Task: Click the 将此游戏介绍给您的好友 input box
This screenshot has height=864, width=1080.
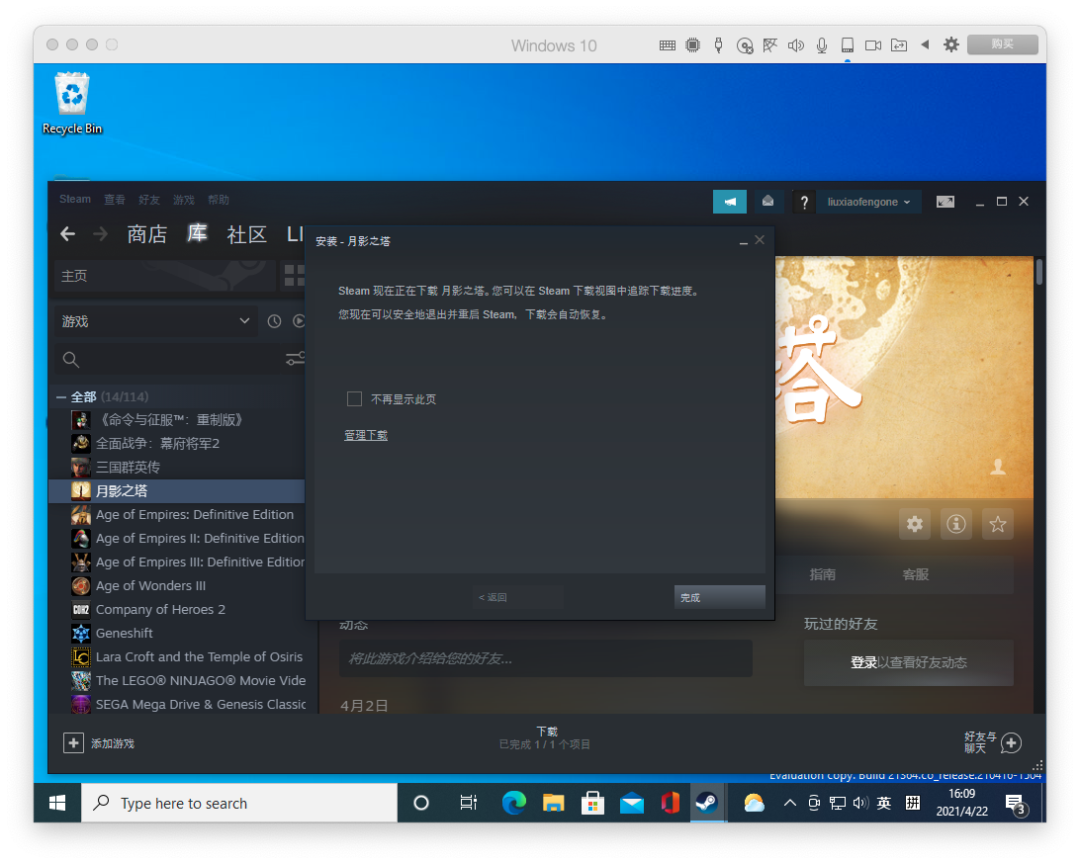Action: pyautogui.click(x=545, y=659)
